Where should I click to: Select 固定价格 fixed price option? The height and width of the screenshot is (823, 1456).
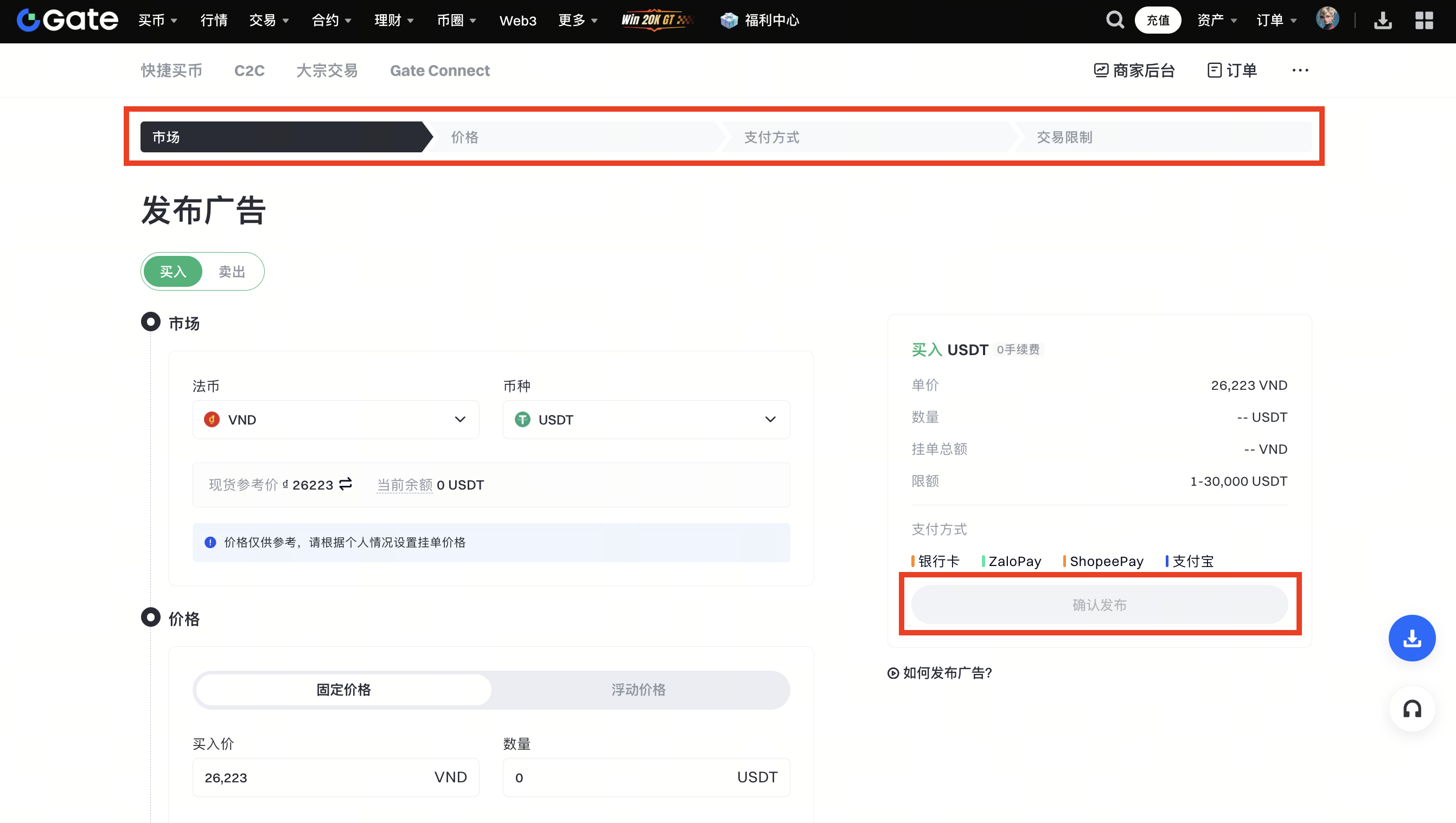[343, 690]
